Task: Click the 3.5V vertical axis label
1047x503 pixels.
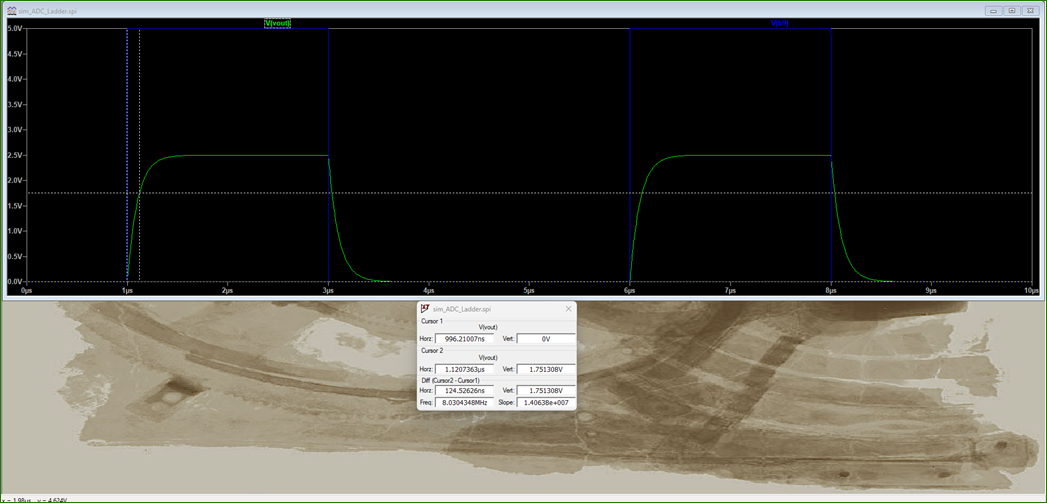Action: click(x=13, y=105)
